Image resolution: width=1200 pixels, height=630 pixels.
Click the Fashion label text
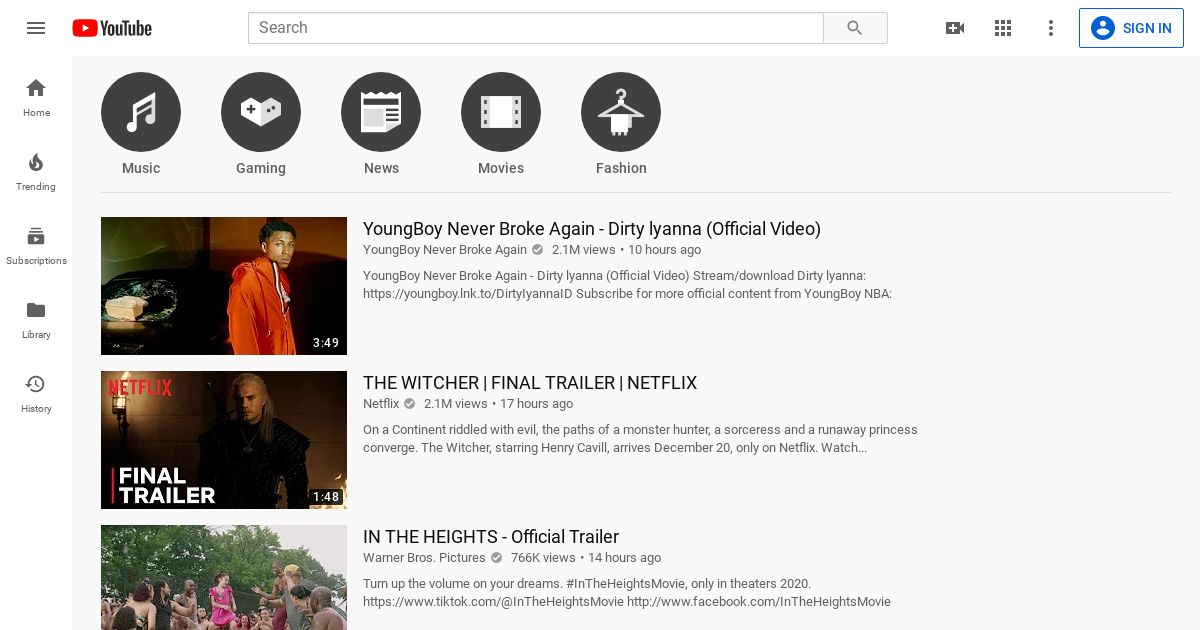(x=621, y=168)
